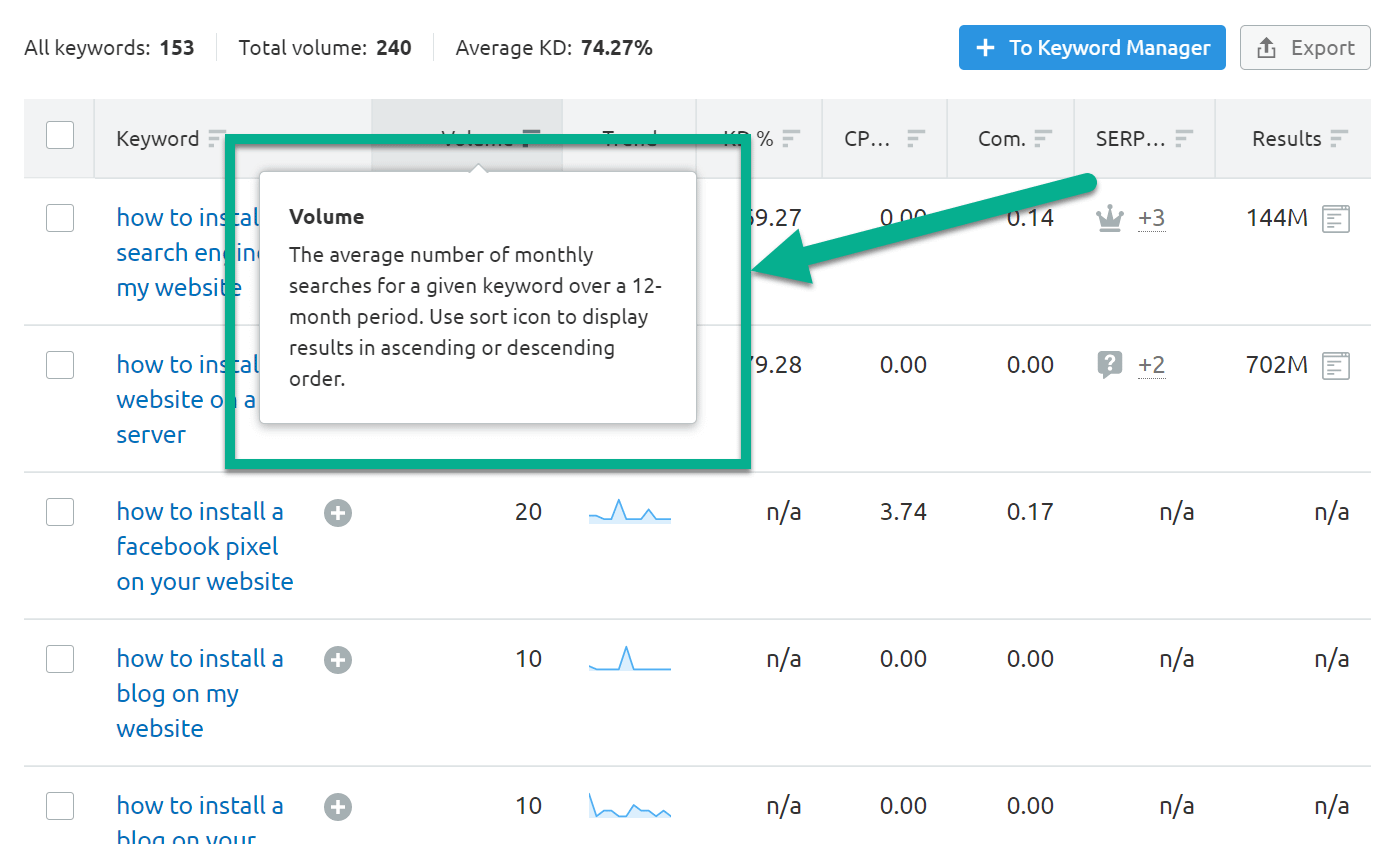The height and width of the screenshot is (844, 1375).
Task: Add facebook pixel keyword with plus icon
Action: (x=338, y=513)
